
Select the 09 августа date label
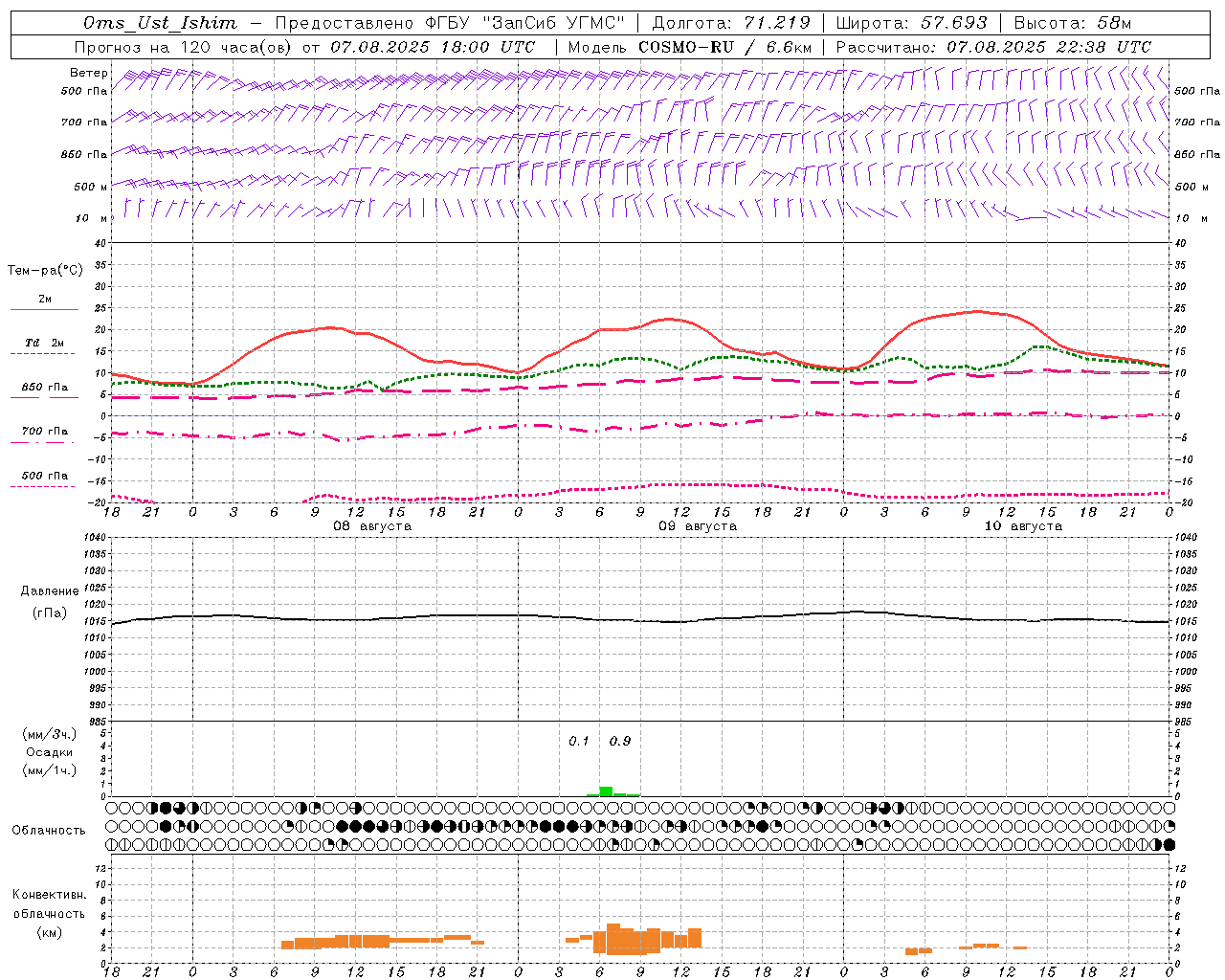tap(698, 526)
